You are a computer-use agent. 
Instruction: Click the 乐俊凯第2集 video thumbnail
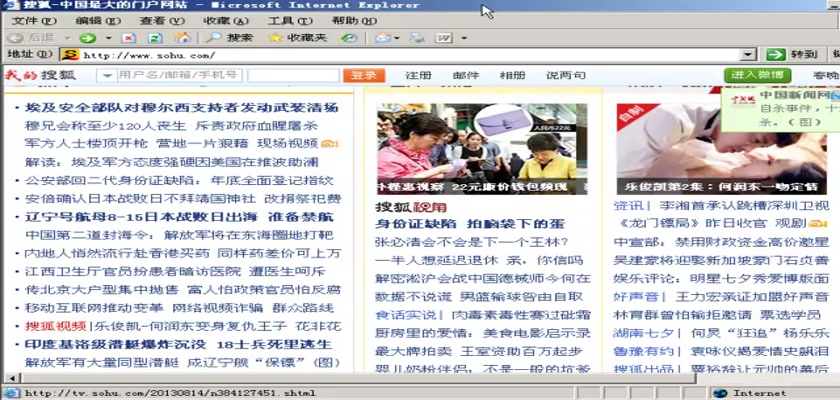(x=721, y=149)
